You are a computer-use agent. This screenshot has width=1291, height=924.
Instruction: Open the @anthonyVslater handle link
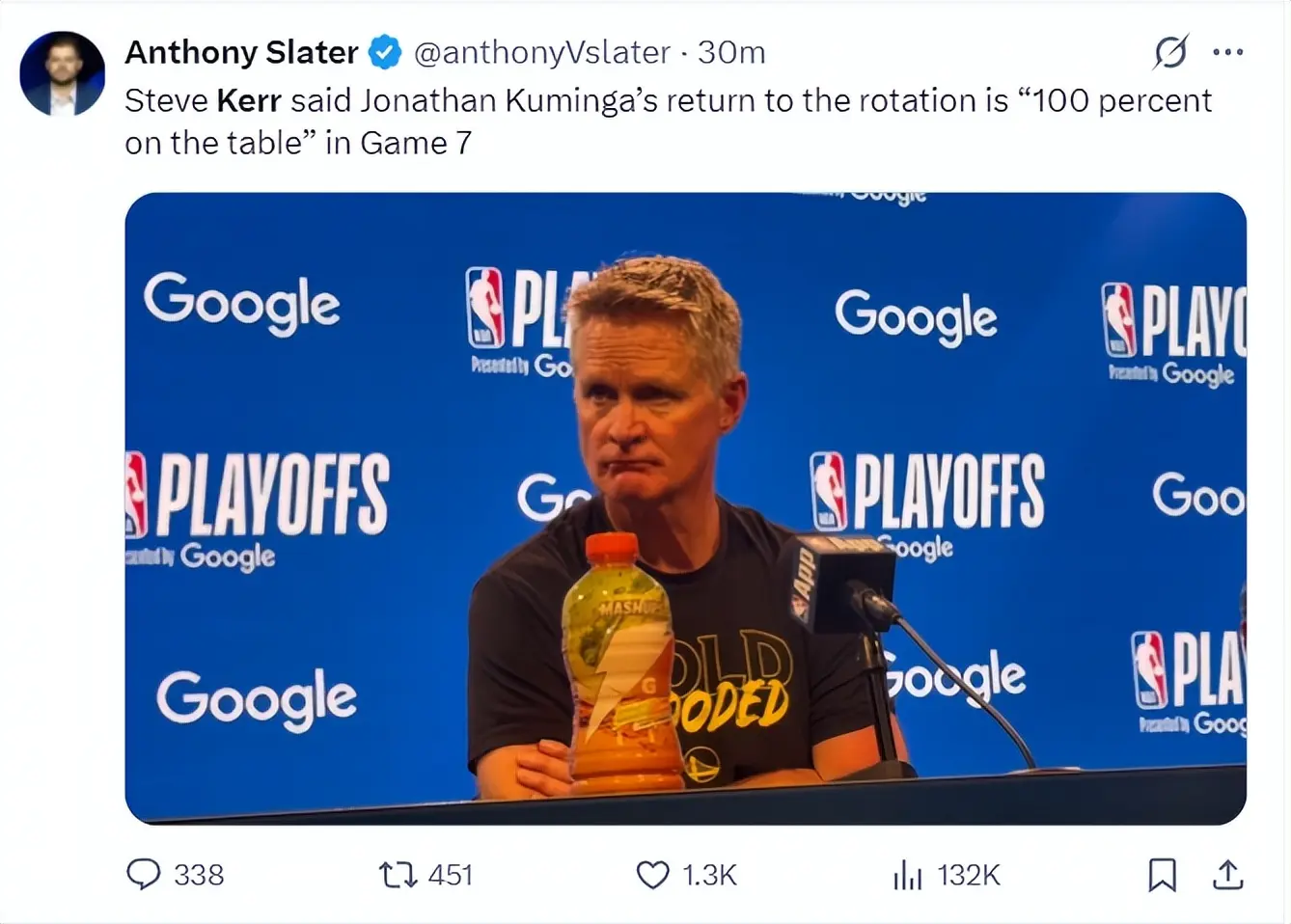click(x=541, y=52)
